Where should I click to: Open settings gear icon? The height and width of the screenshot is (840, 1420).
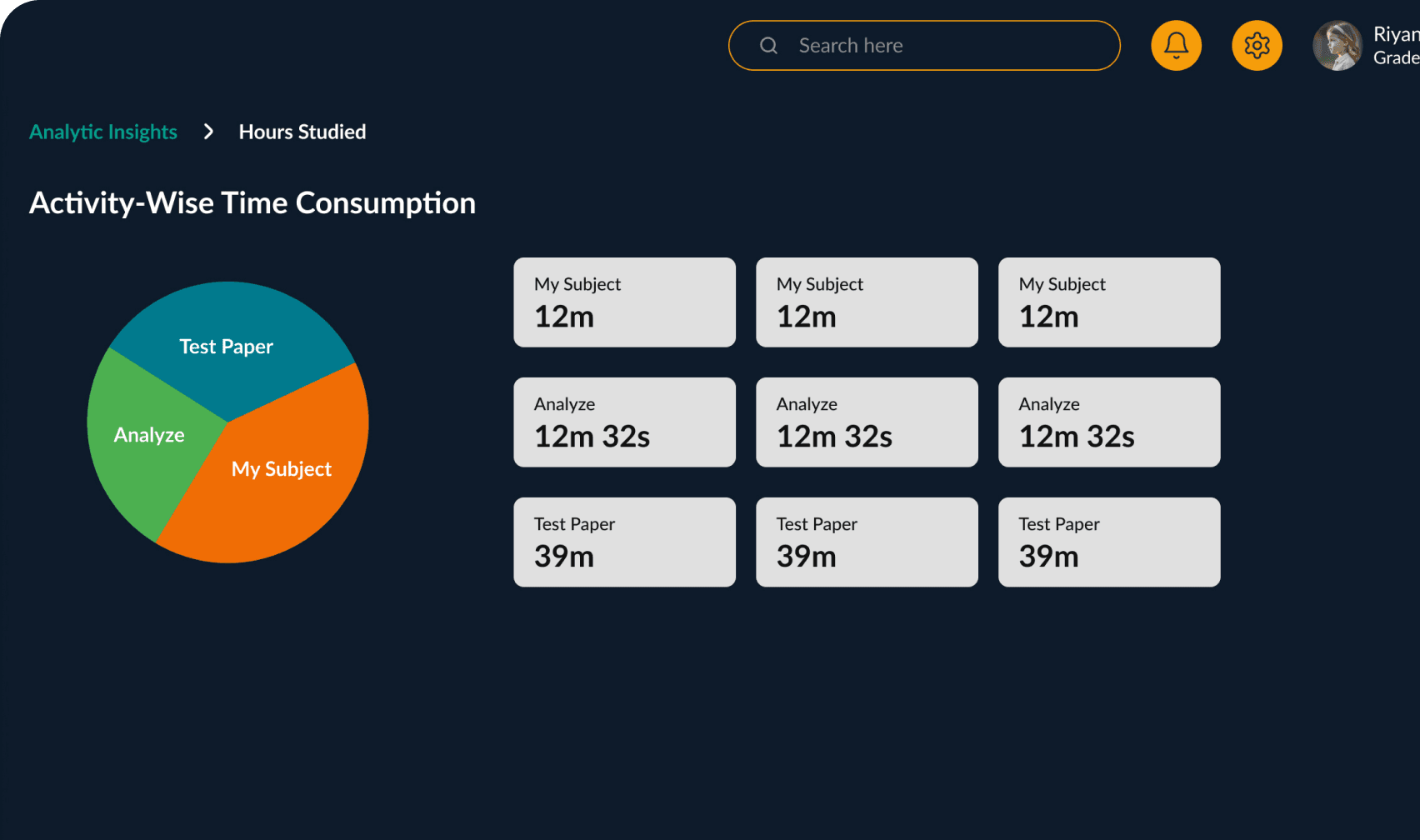coord(1257,46)
